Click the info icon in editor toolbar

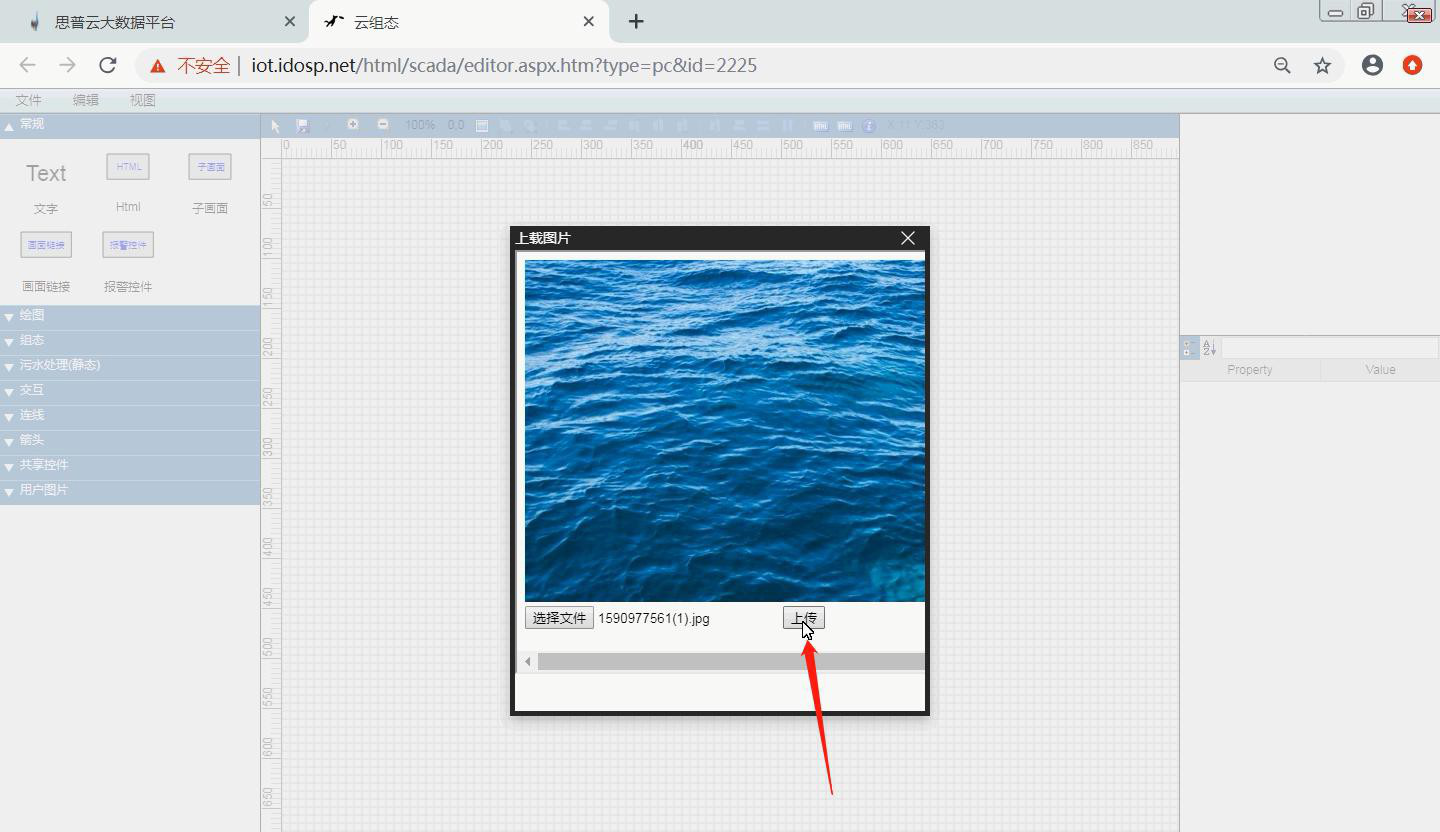(x=868, y=126)
